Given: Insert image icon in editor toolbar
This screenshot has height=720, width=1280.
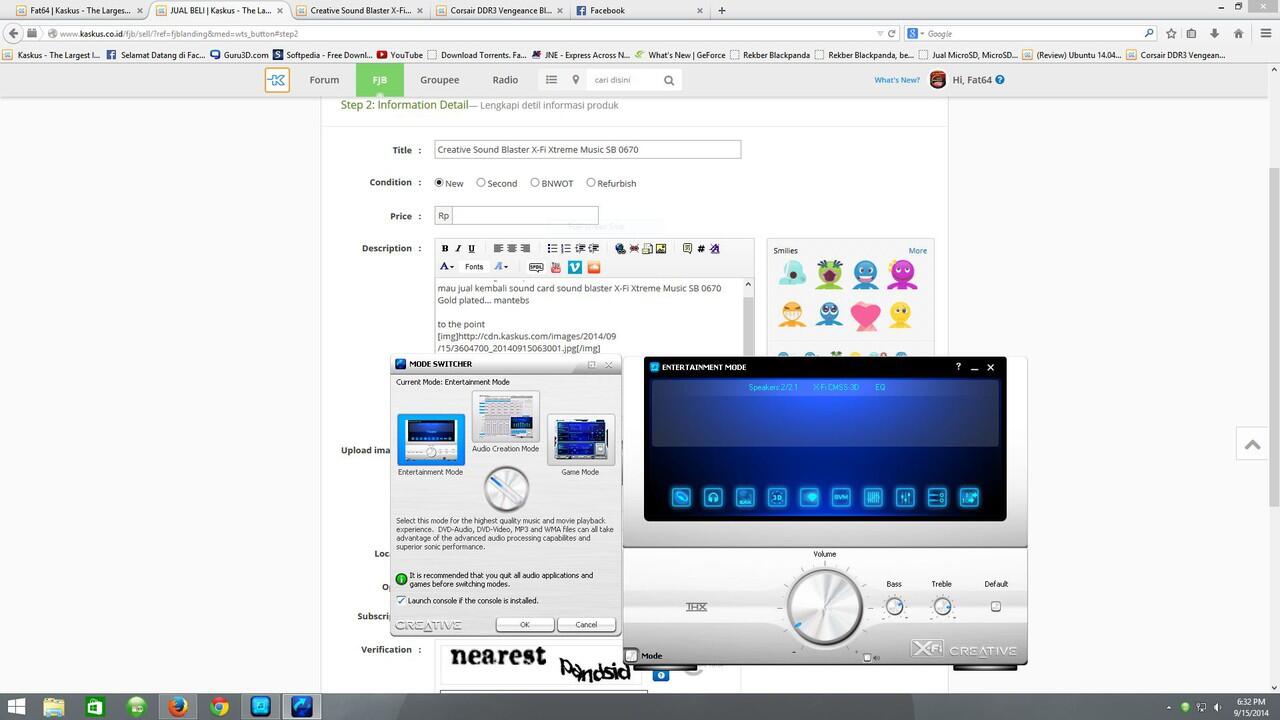Looking at the screenshot, I should click(x=660, y=248).
